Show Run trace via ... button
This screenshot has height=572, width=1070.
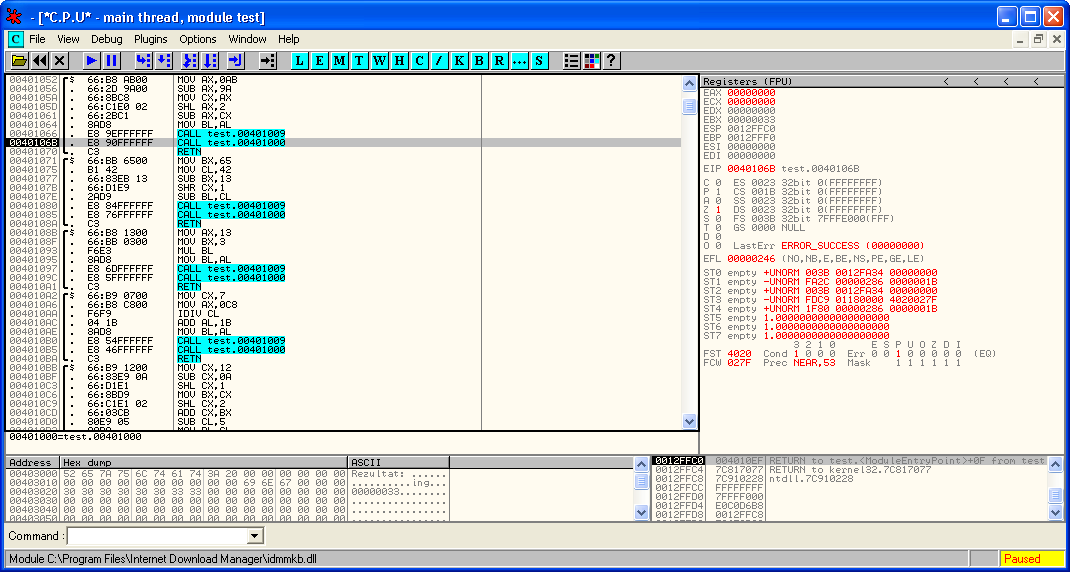pos(520,61)
